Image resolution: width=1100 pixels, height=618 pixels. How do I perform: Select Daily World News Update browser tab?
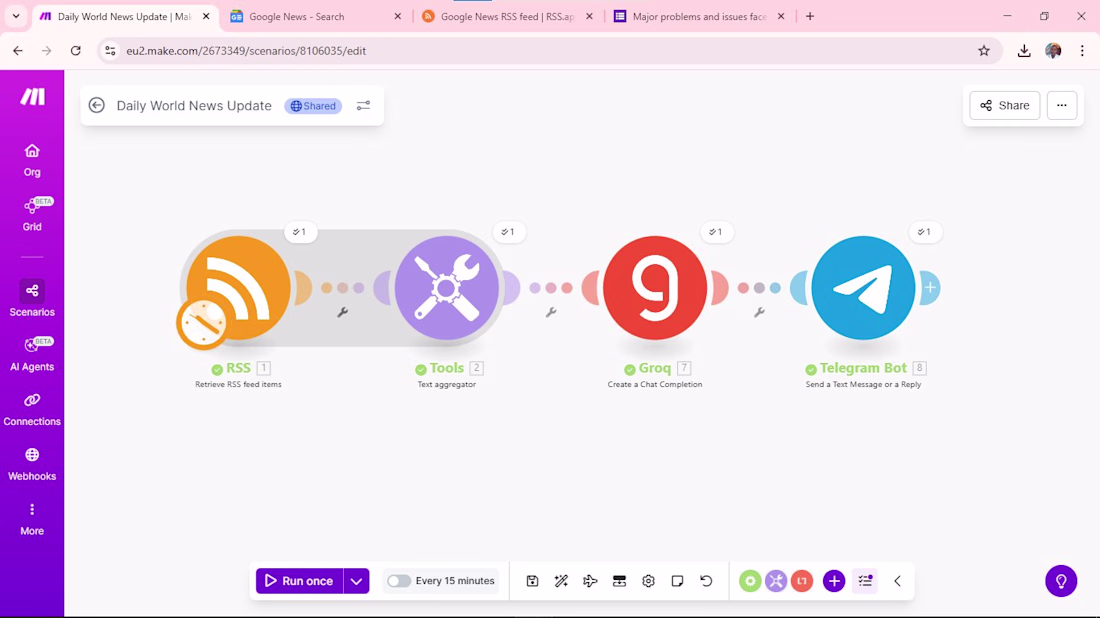[x=124, y=16]
